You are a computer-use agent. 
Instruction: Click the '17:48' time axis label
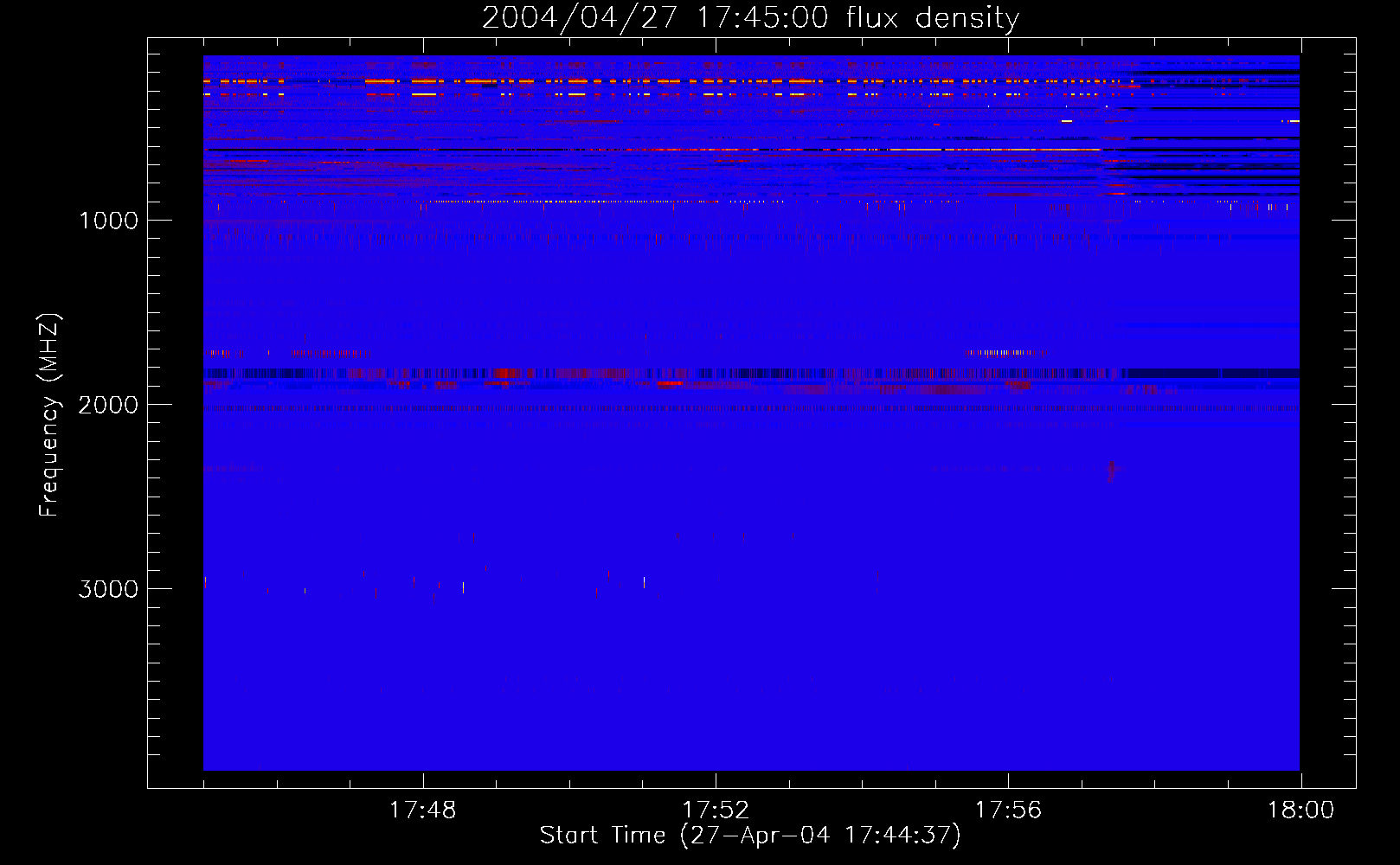pos(423,811)
